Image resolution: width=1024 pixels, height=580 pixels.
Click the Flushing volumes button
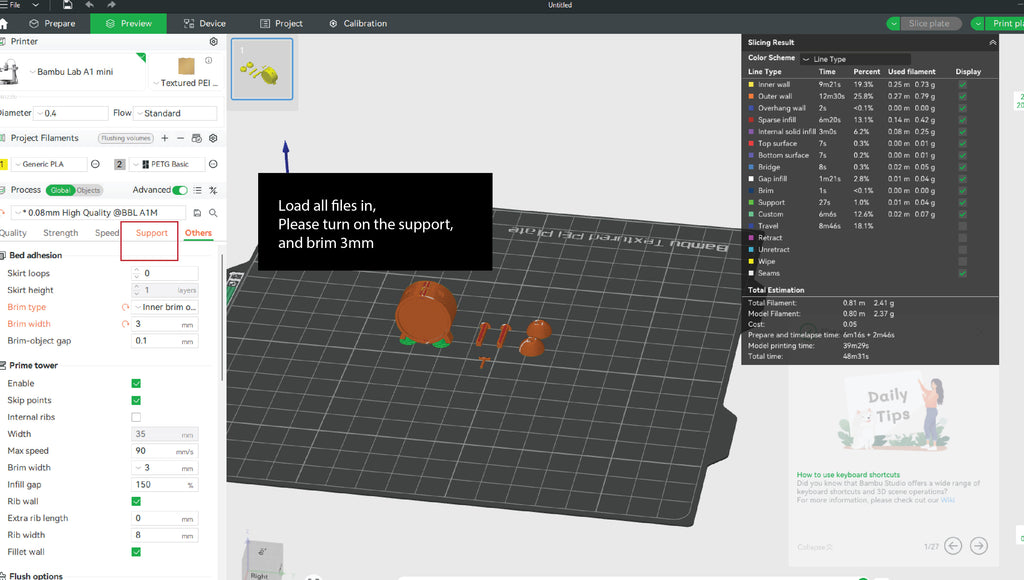(125, 138)
